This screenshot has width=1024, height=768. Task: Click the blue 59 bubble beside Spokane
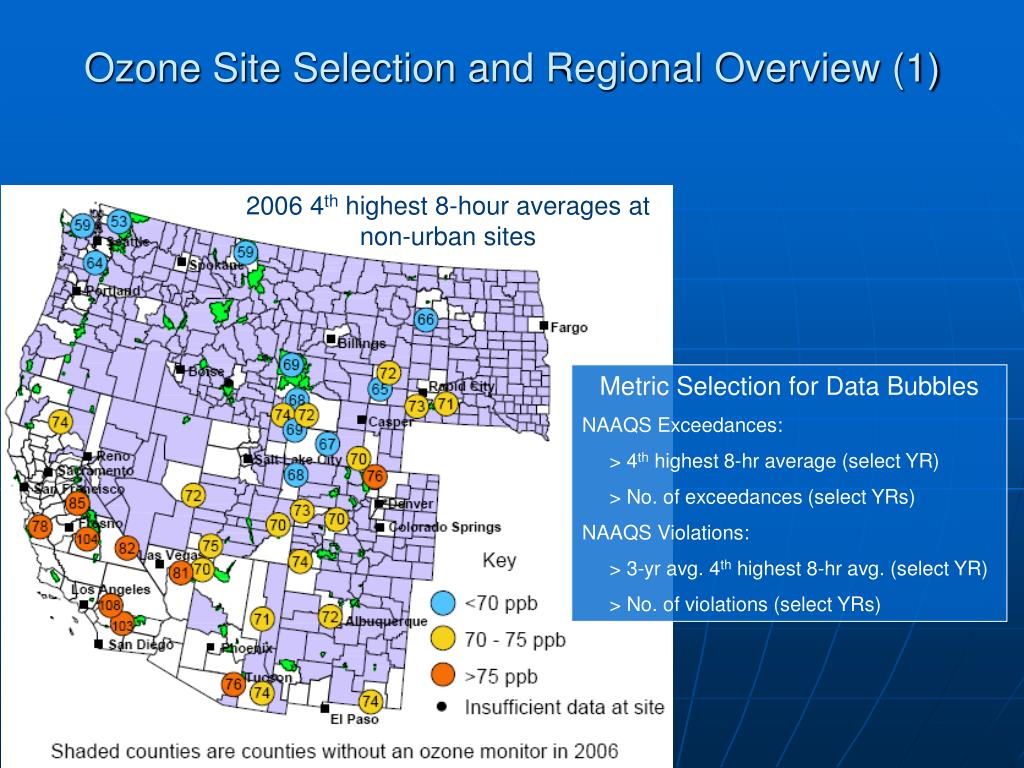[245, 252]
